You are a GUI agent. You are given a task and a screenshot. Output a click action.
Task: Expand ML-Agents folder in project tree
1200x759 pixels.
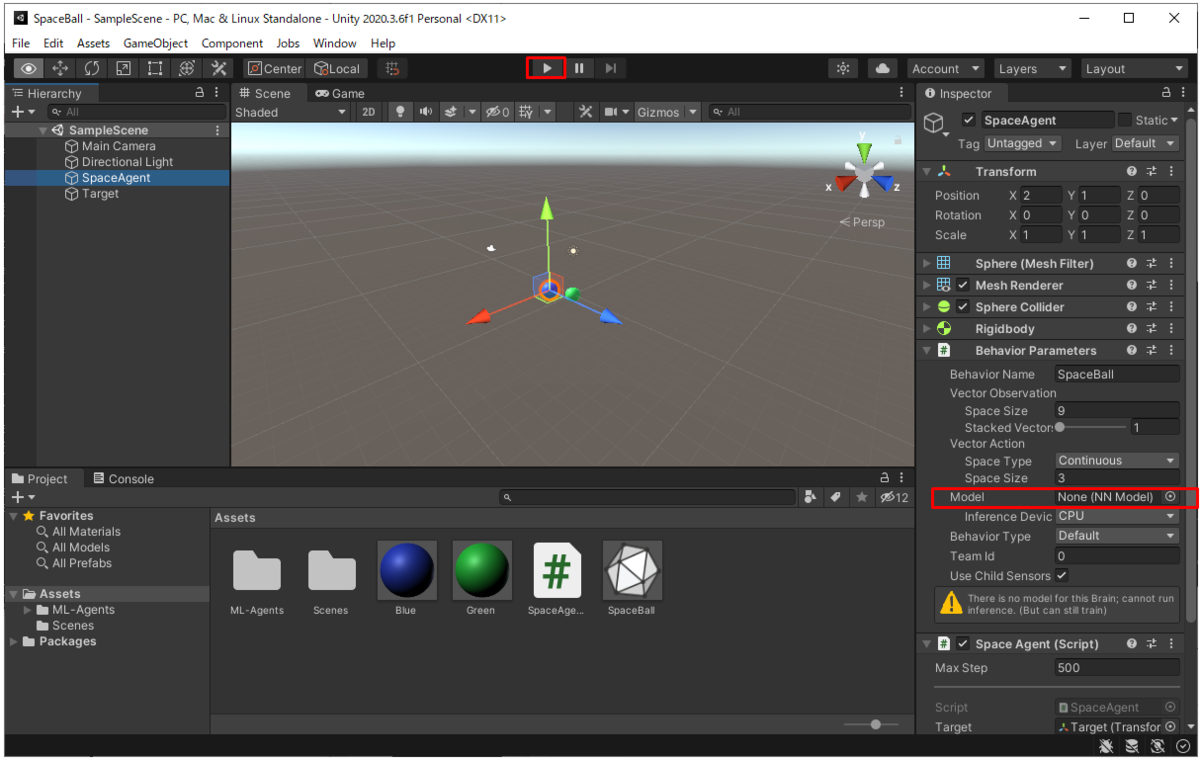pyautogui.click(x=28, y=610)
